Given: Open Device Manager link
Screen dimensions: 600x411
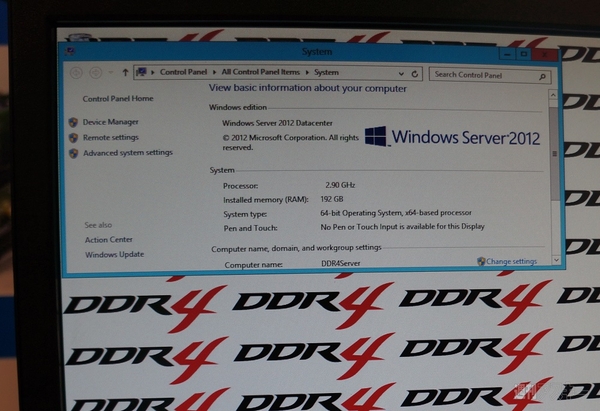Looking at the screenshot, I should tap(111, 122).
